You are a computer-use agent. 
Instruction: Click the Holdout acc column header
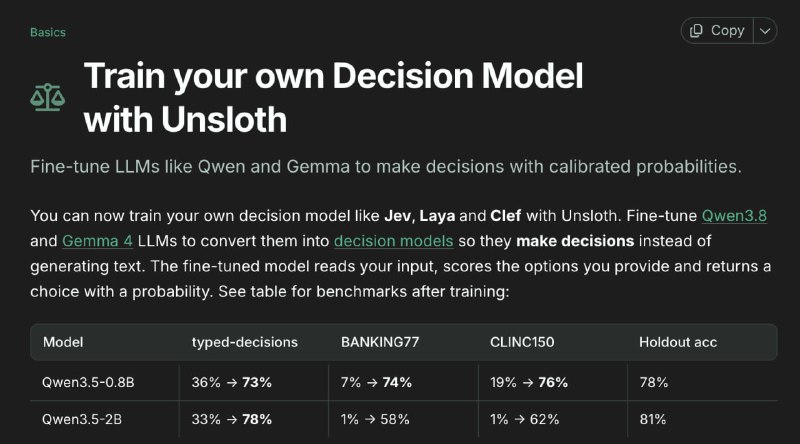click(678, 342)
